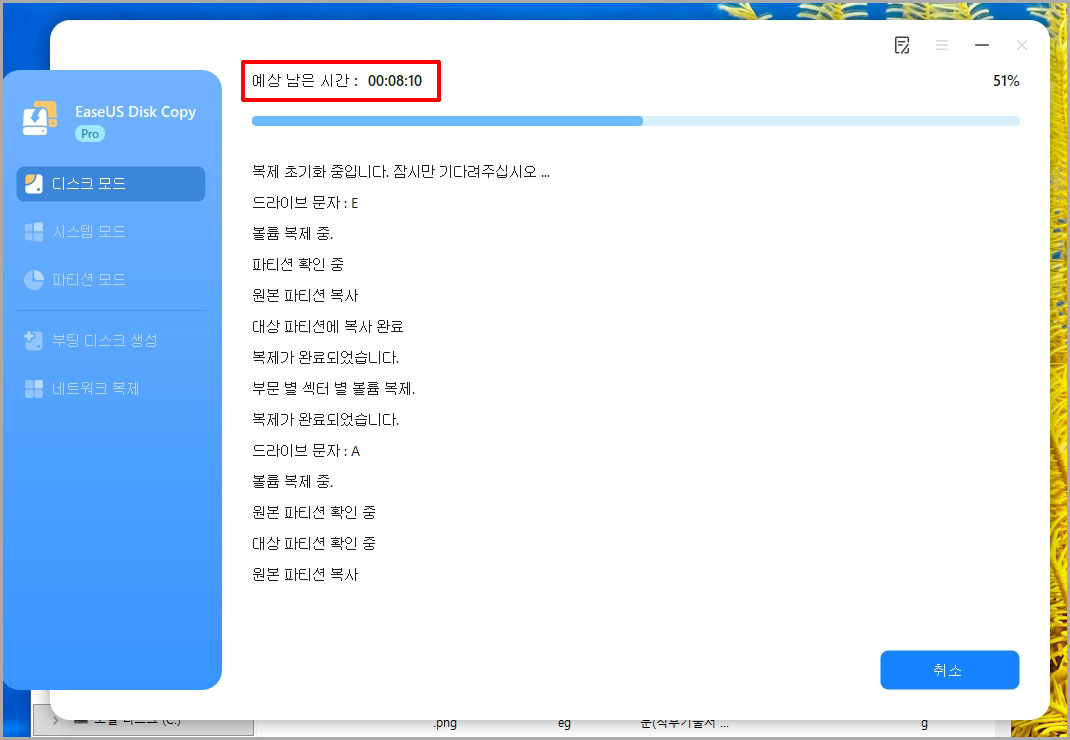Select 디스크 모드 in the sidebar

pos(110,183)
